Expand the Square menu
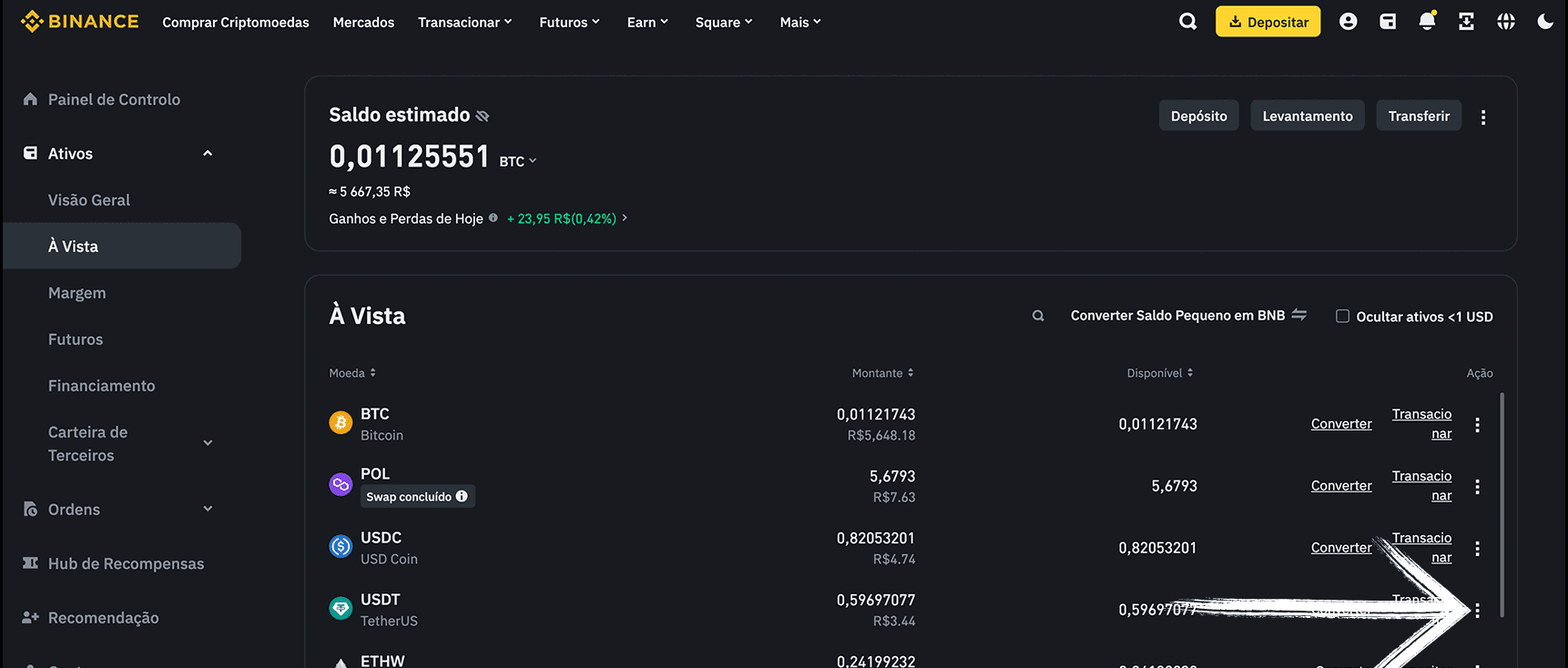 (x=724, y=22)
